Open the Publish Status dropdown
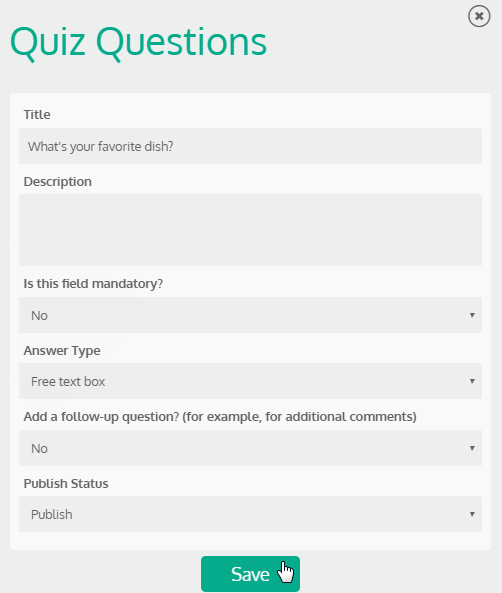 tap(250, 514)
